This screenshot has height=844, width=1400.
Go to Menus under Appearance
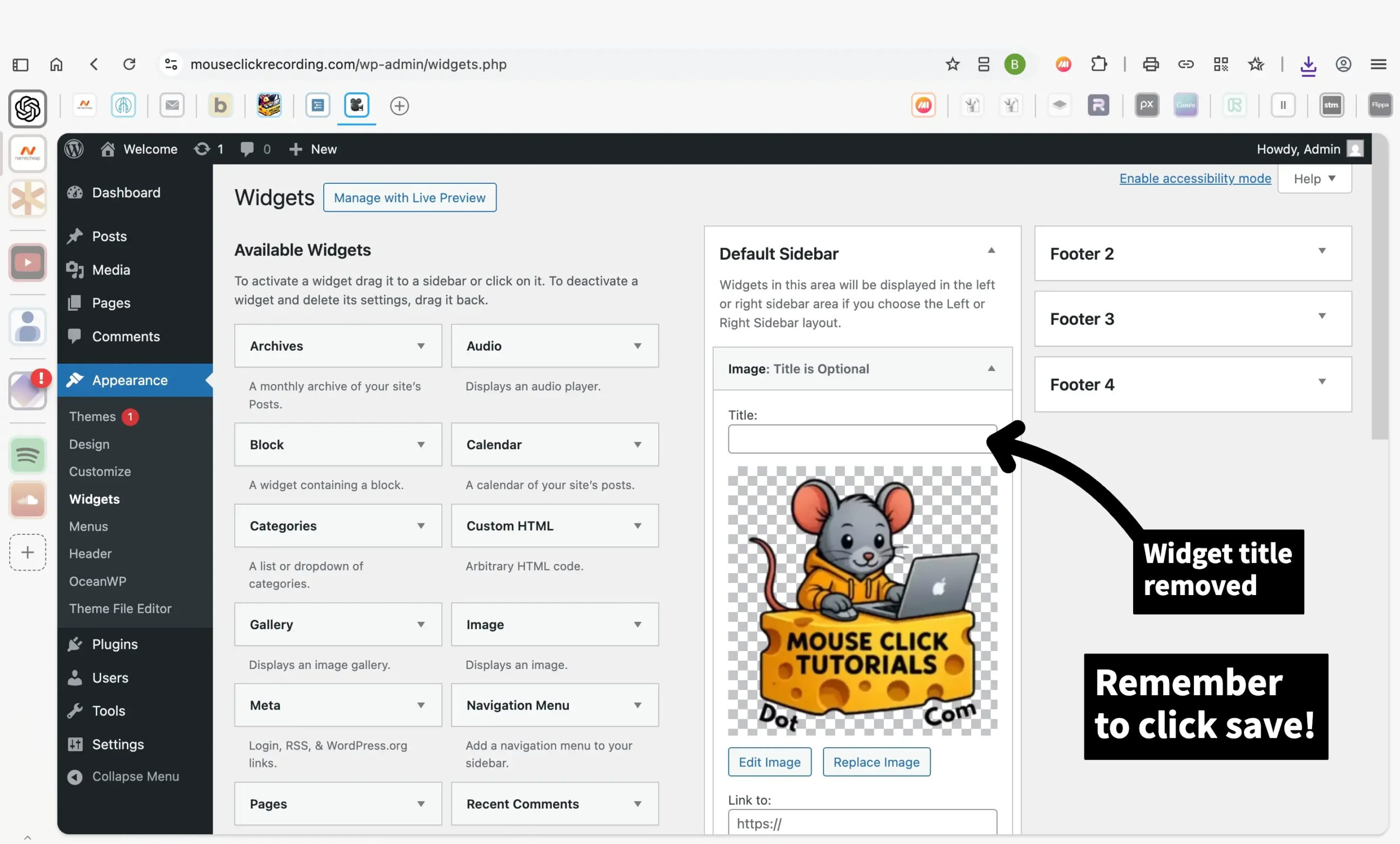(x=89, y=526)
